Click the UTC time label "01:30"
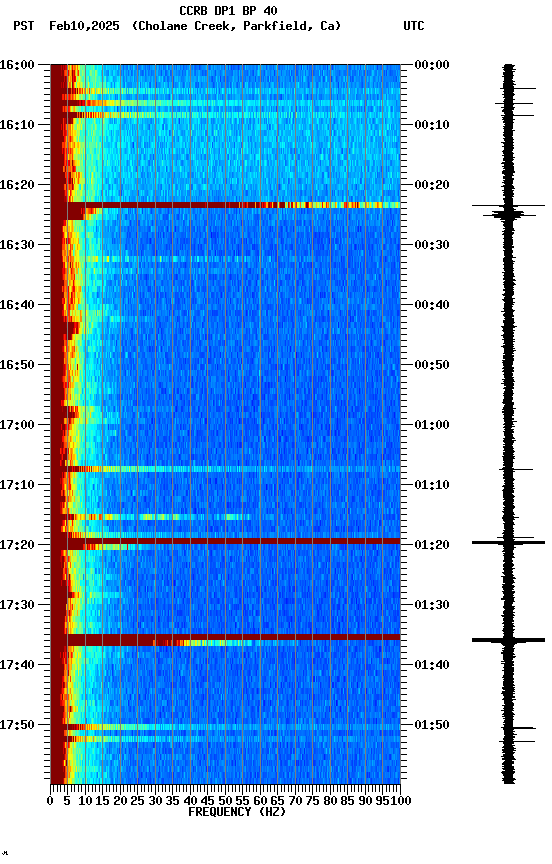The width and height of the screenshot is (552, 864). coord(432,605)
